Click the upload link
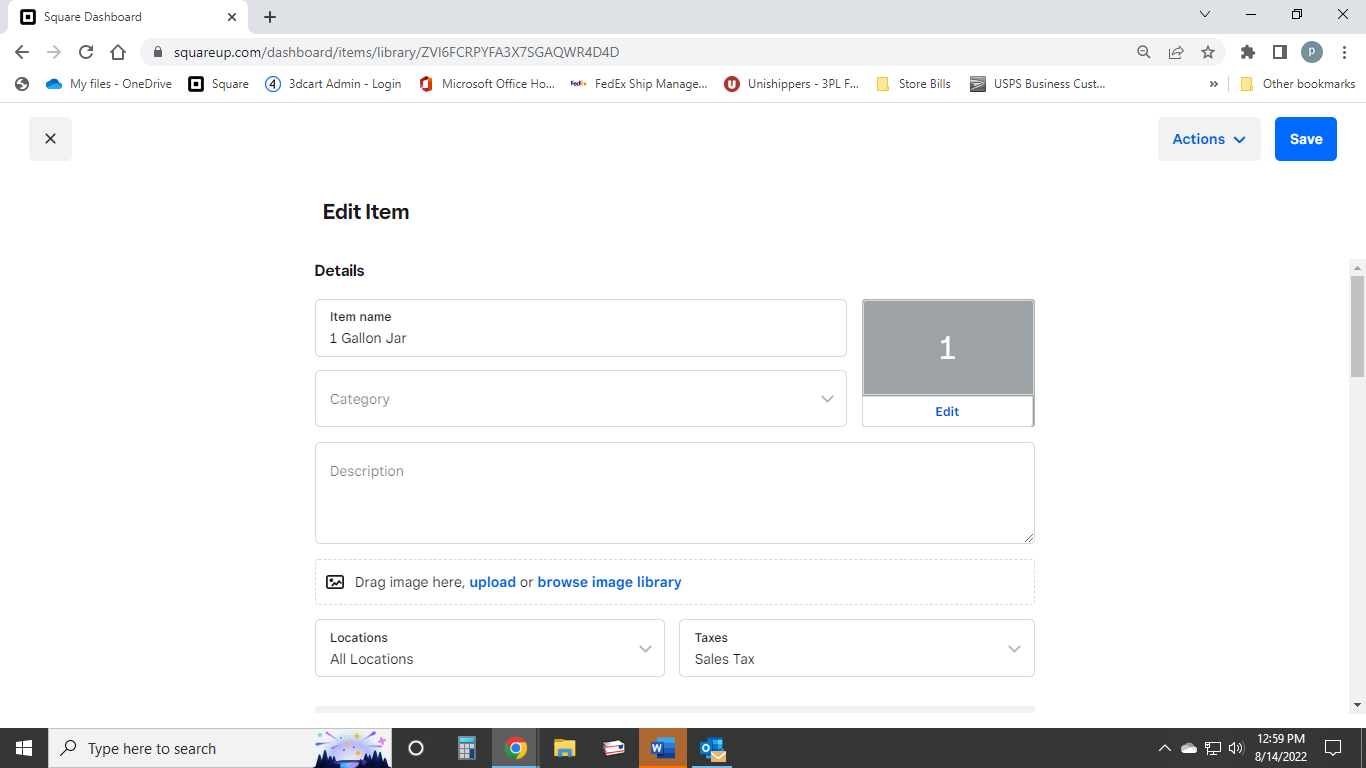1366x768 pixels. tap(493, 582)
